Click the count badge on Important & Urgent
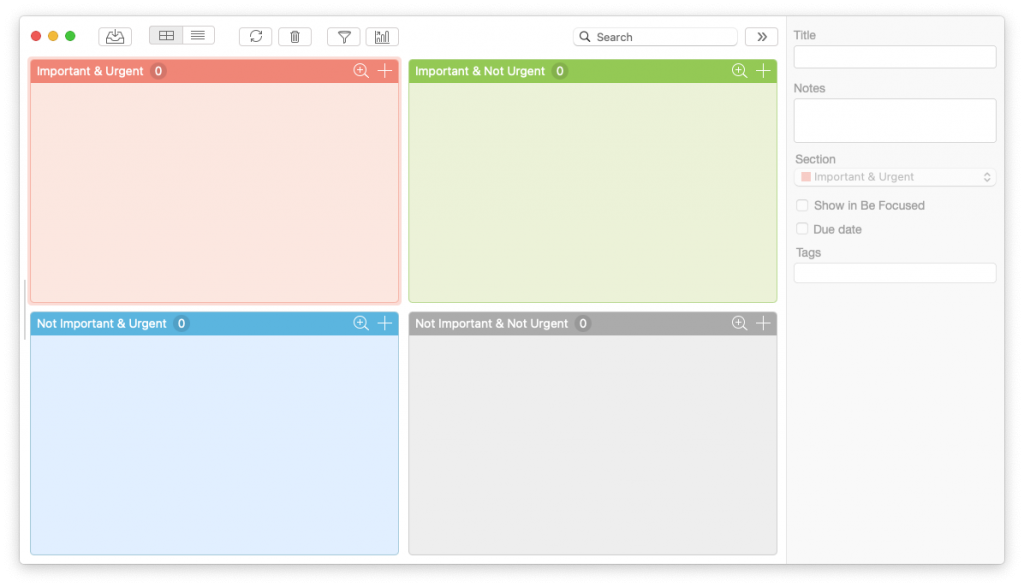The image size is (1024, 587). 158,71
